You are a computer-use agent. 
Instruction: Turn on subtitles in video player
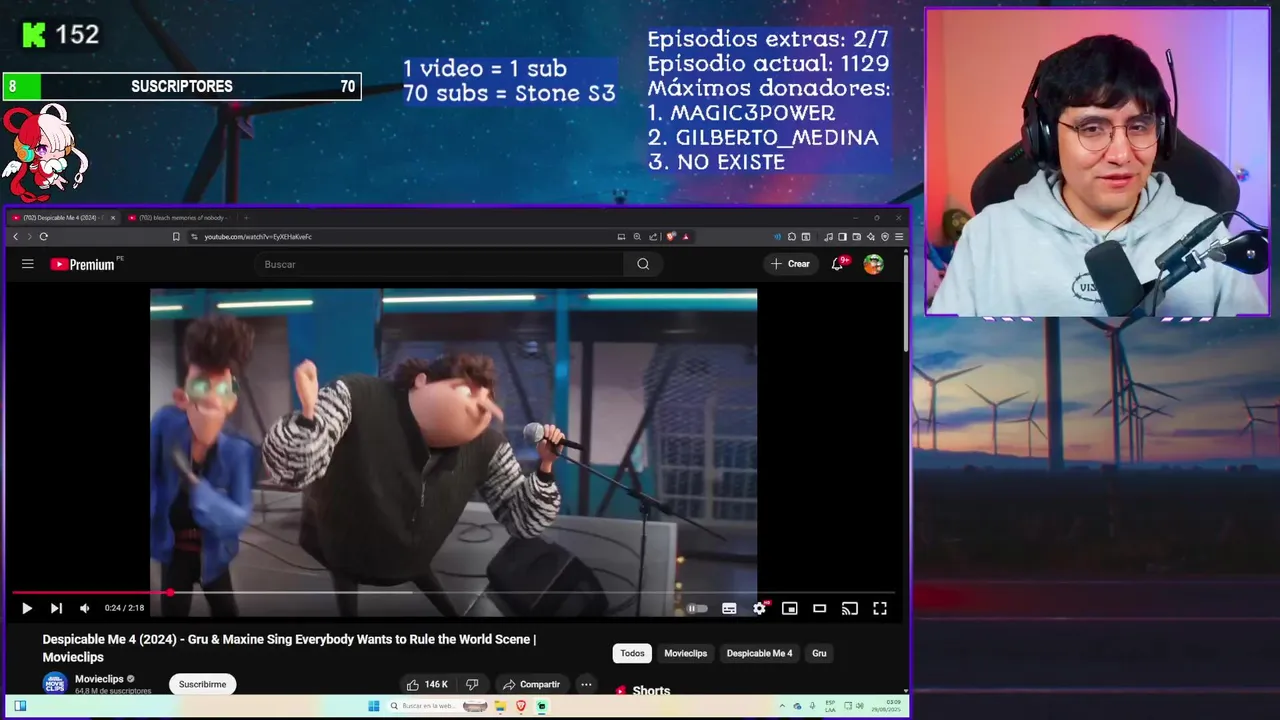[x=729, y=608]
